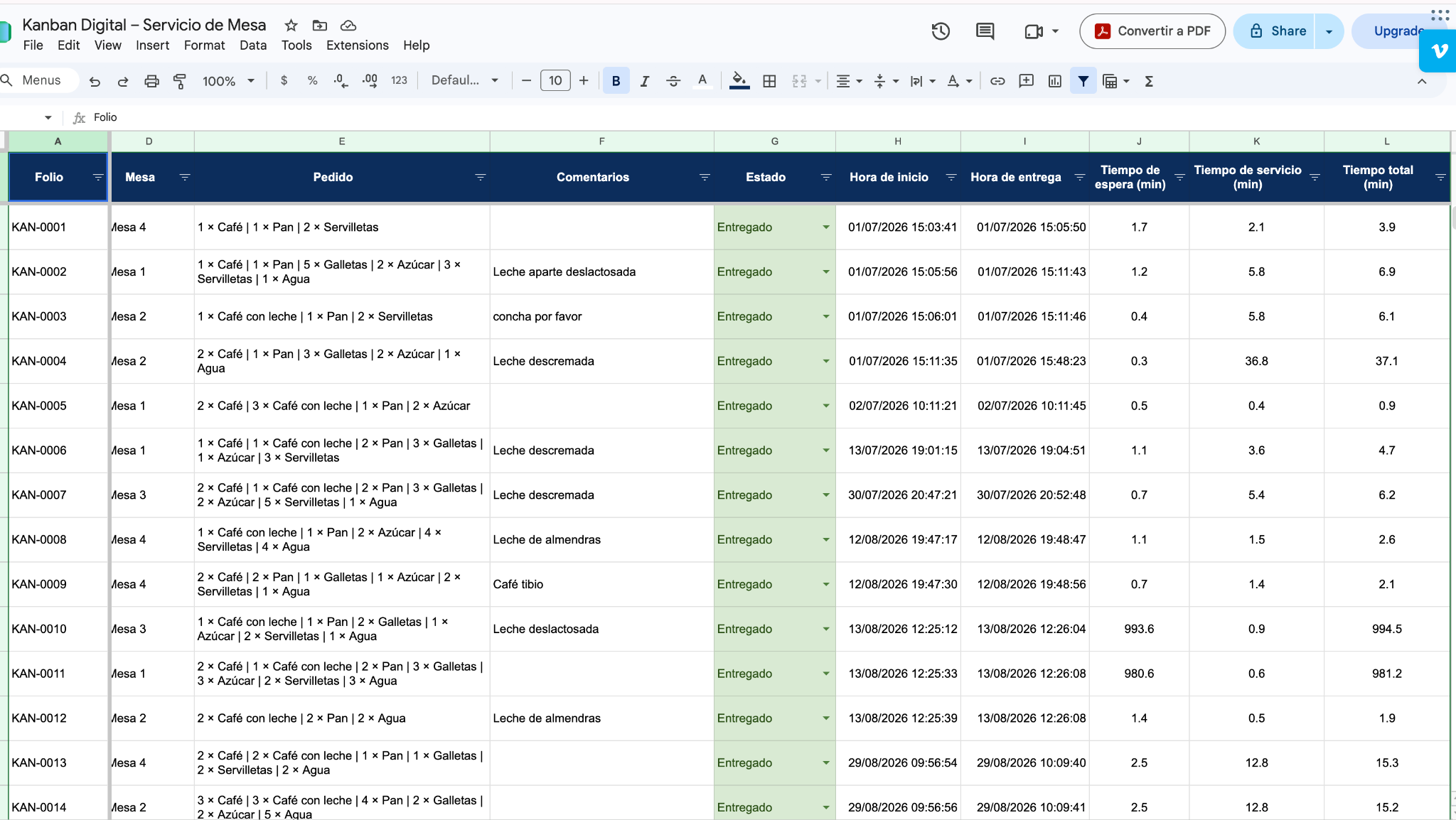
Task: Open the fill color picker
Action: point(739,81)
